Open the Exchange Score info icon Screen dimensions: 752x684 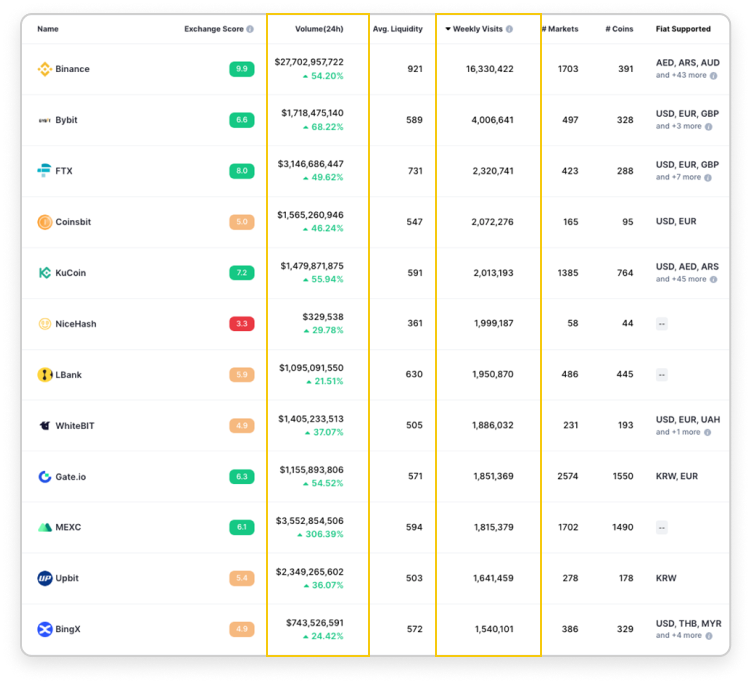tap(250, 29)
